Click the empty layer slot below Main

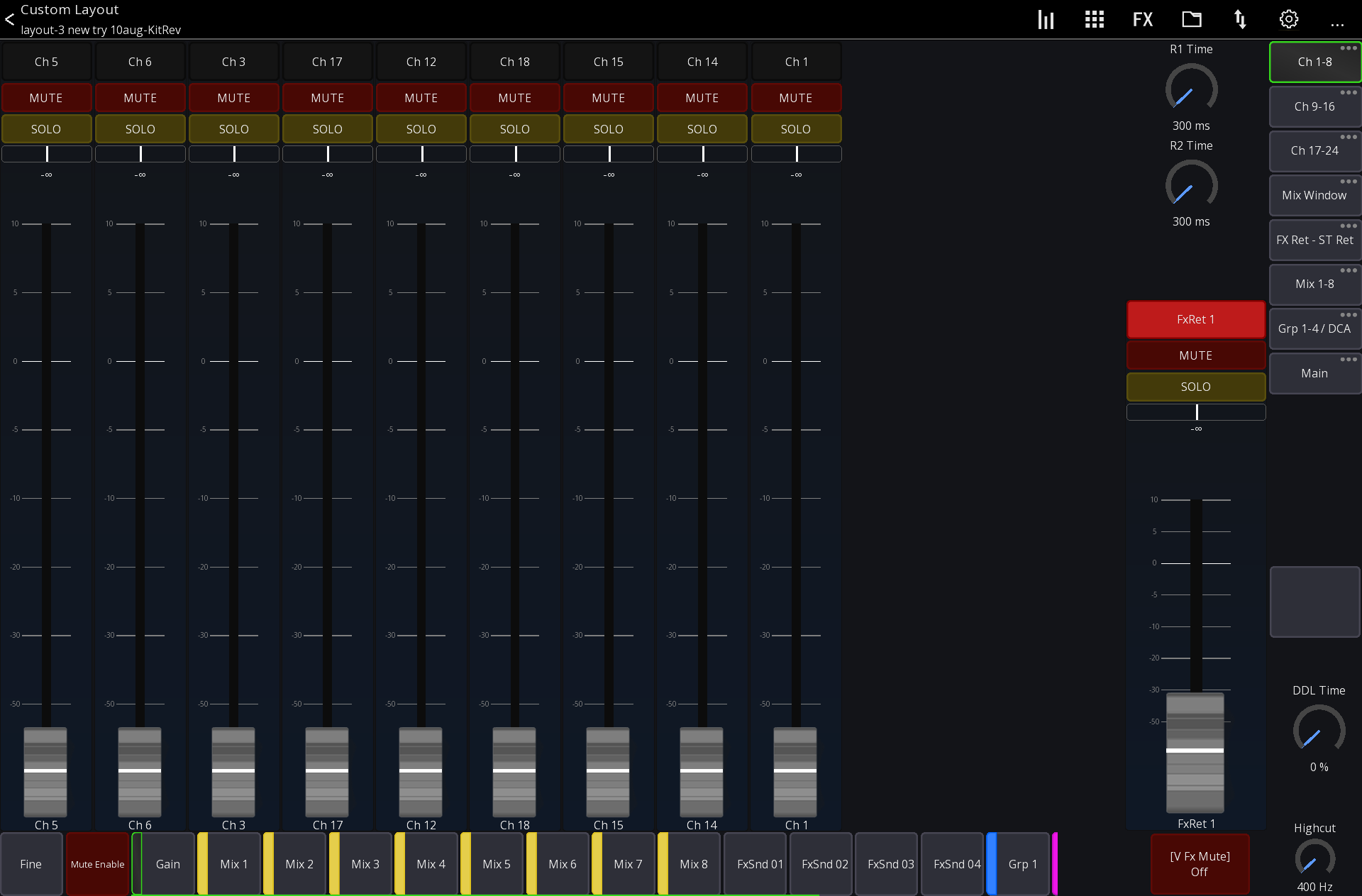click(1314, 602)
